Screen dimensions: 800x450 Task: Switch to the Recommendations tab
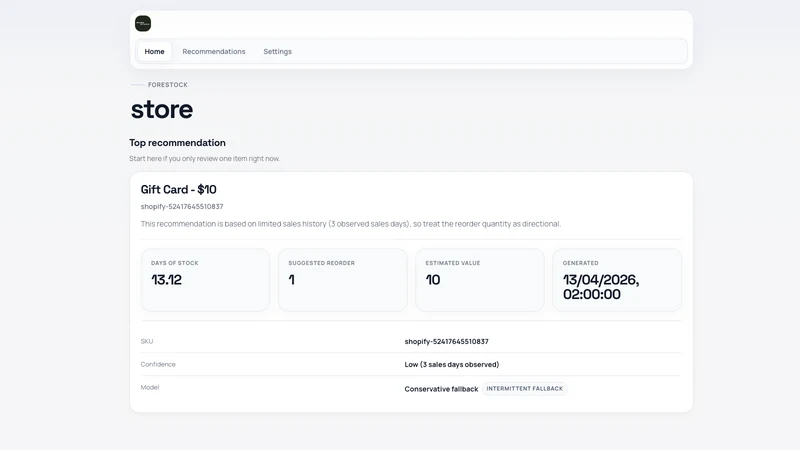click(214, 52)
